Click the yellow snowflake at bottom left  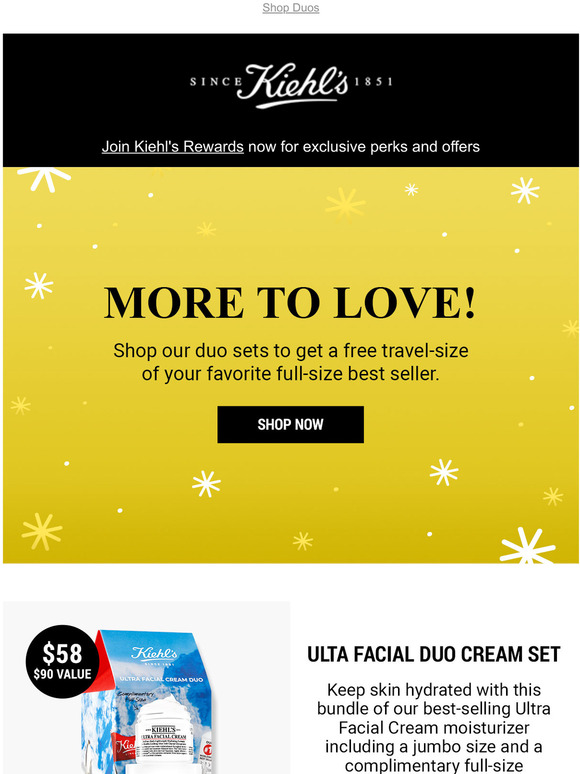click(42, 532)
